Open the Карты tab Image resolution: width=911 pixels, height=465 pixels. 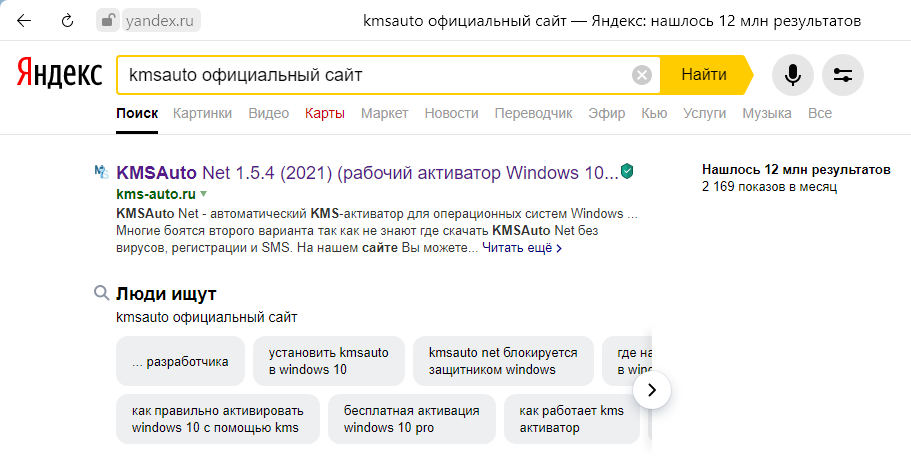click(325, 113)
